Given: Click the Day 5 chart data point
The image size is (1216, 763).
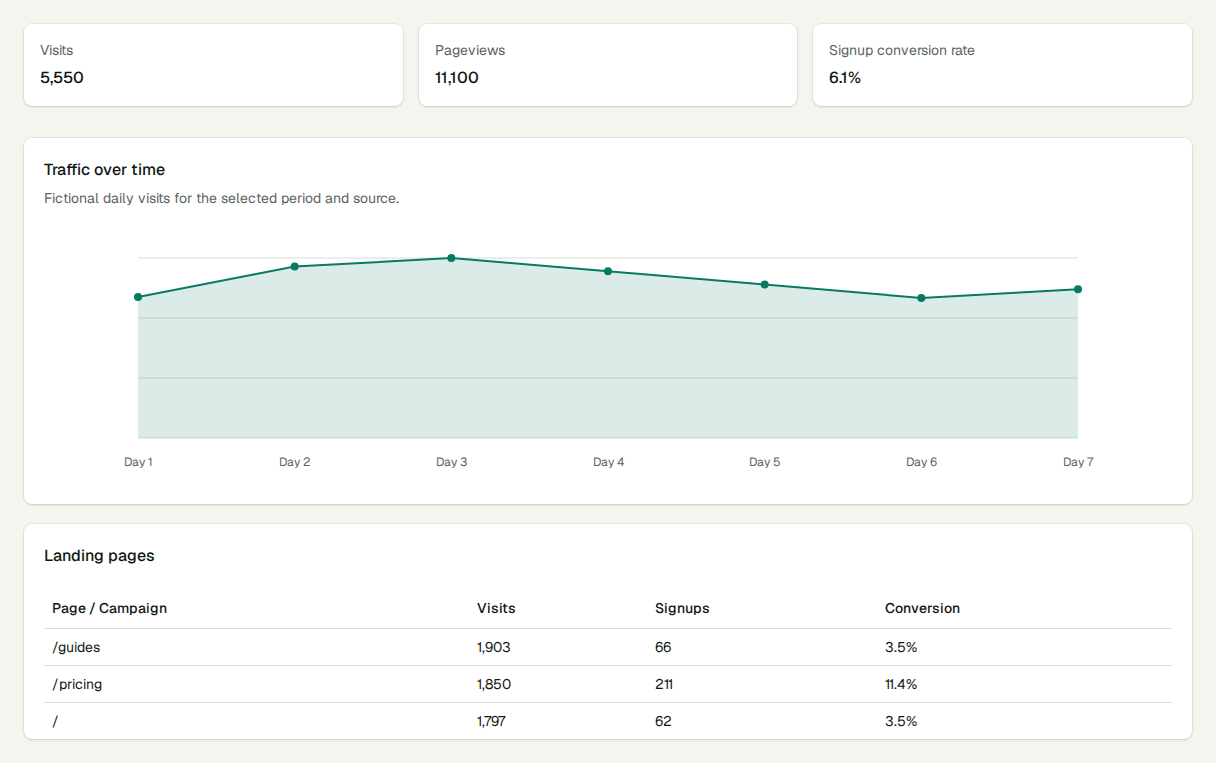Looking at the screenshot, I should click(765, 284).
